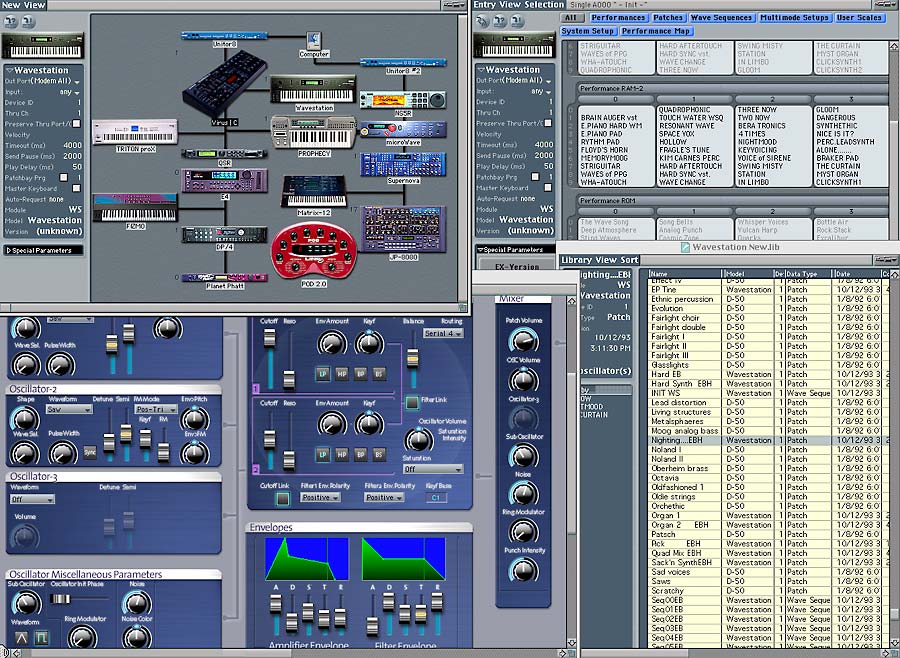Select BP mode for filter 2
This screenshot has width=900, height=658.
[x=360, y=454]
